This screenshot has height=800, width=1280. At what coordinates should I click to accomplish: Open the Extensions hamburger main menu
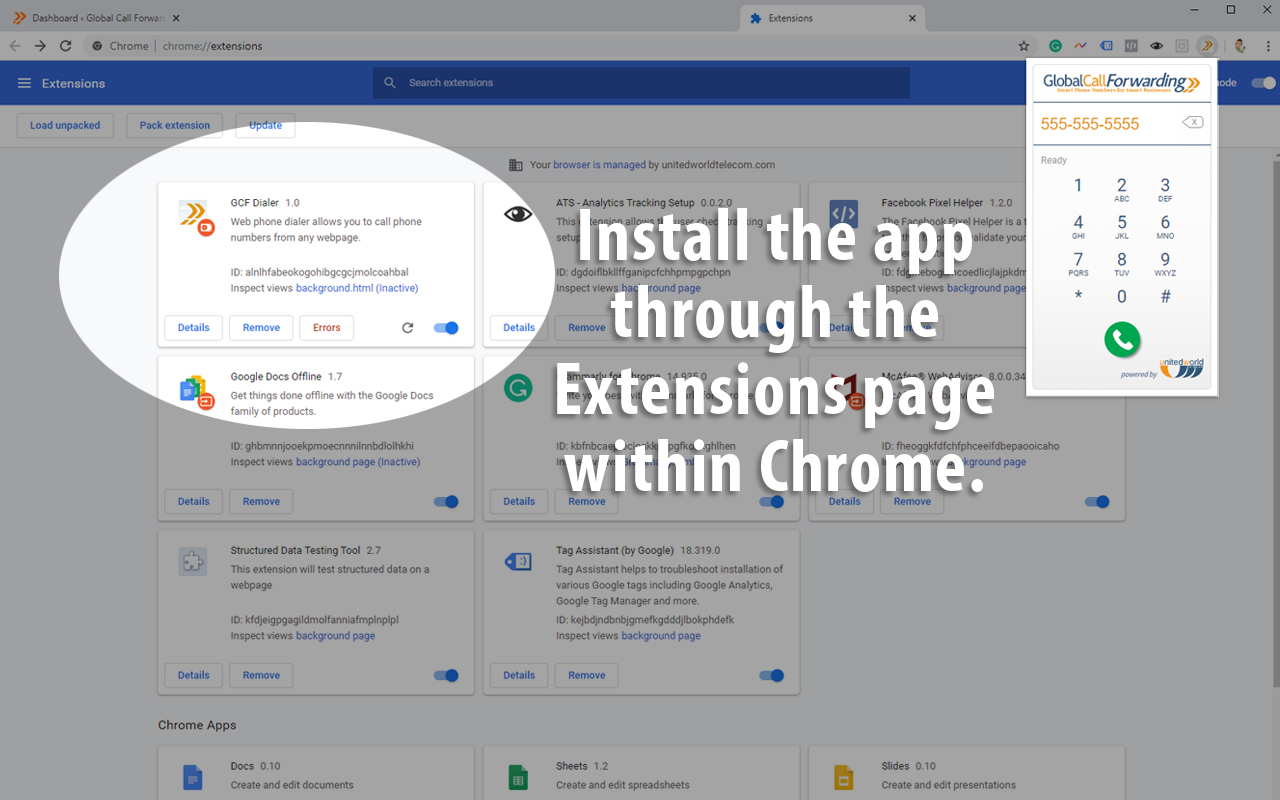[x=24, y=83]
